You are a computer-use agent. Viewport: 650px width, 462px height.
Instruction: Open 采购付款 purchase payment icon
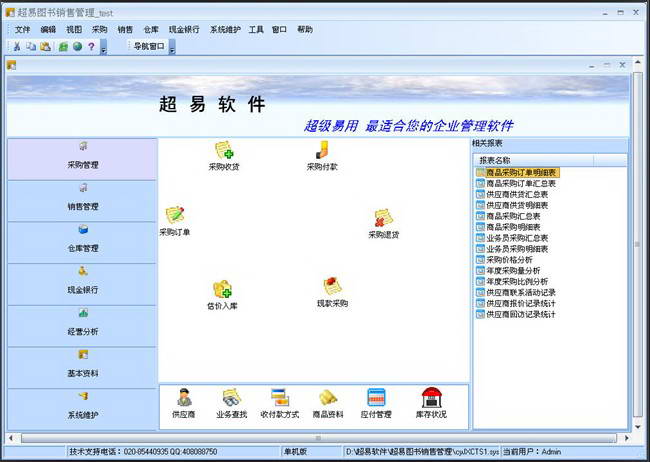[x=322, y=156]
